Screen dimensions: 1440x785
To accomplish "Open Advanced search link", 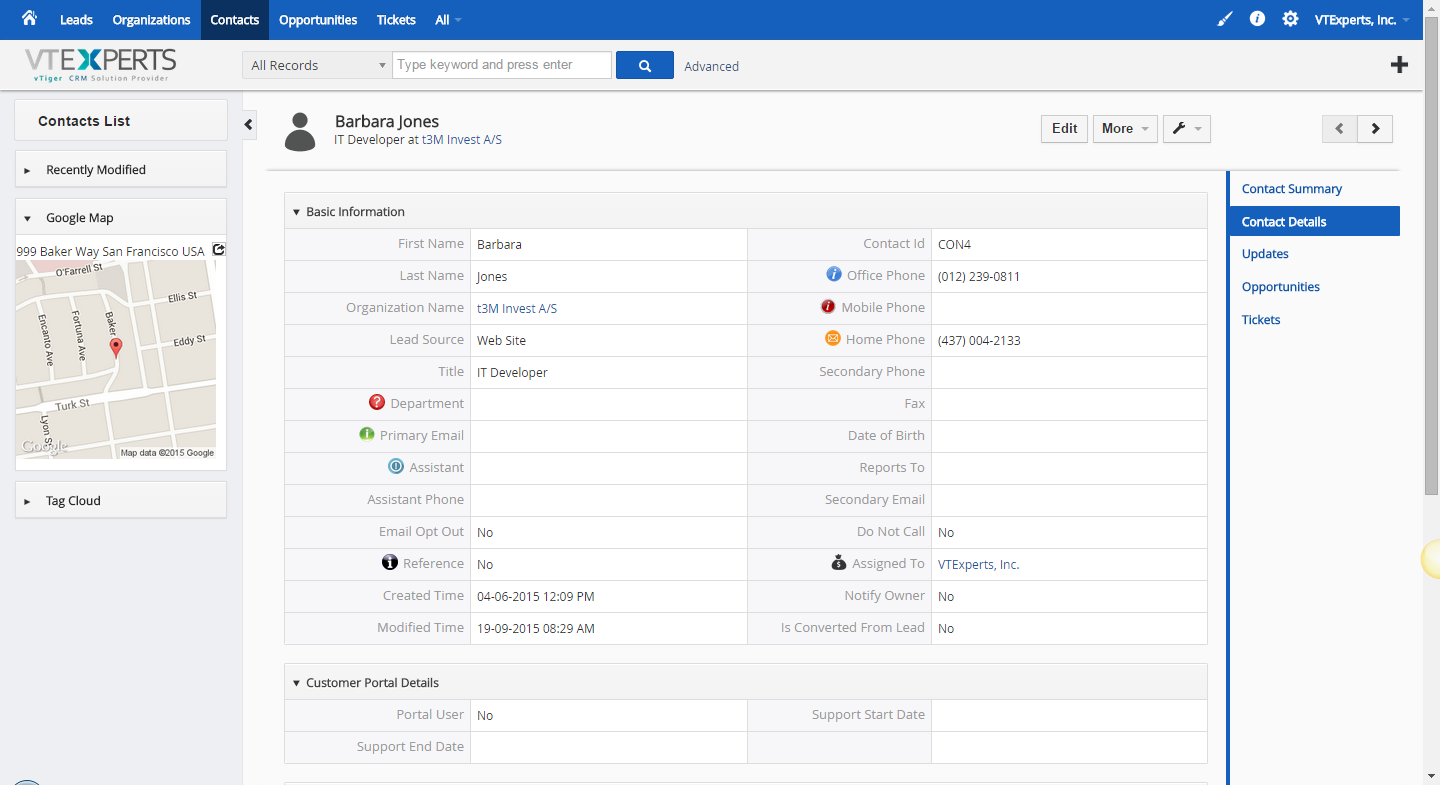I will coord(712,66).
